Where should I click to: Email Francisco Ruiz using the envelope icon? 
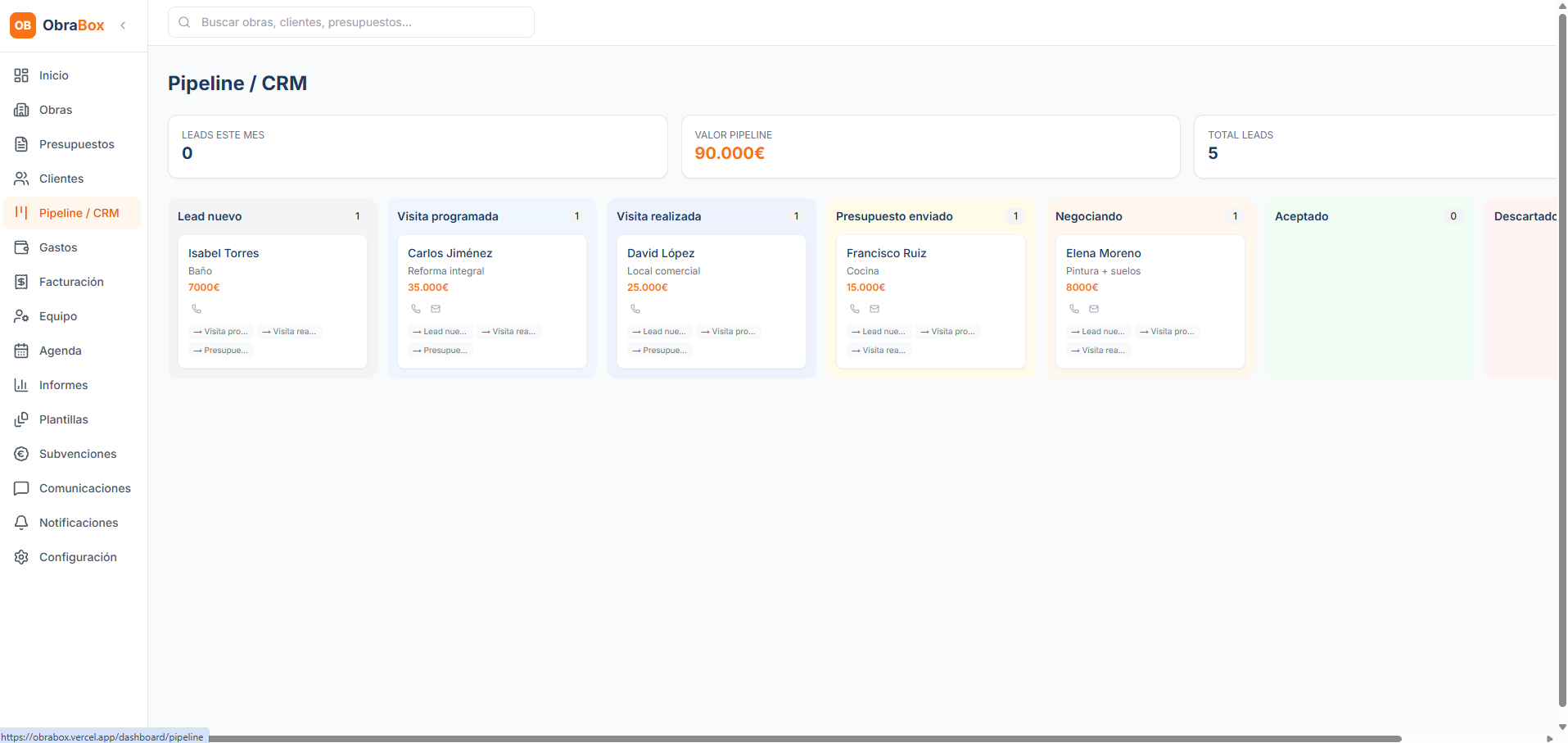tap(874, 309)
